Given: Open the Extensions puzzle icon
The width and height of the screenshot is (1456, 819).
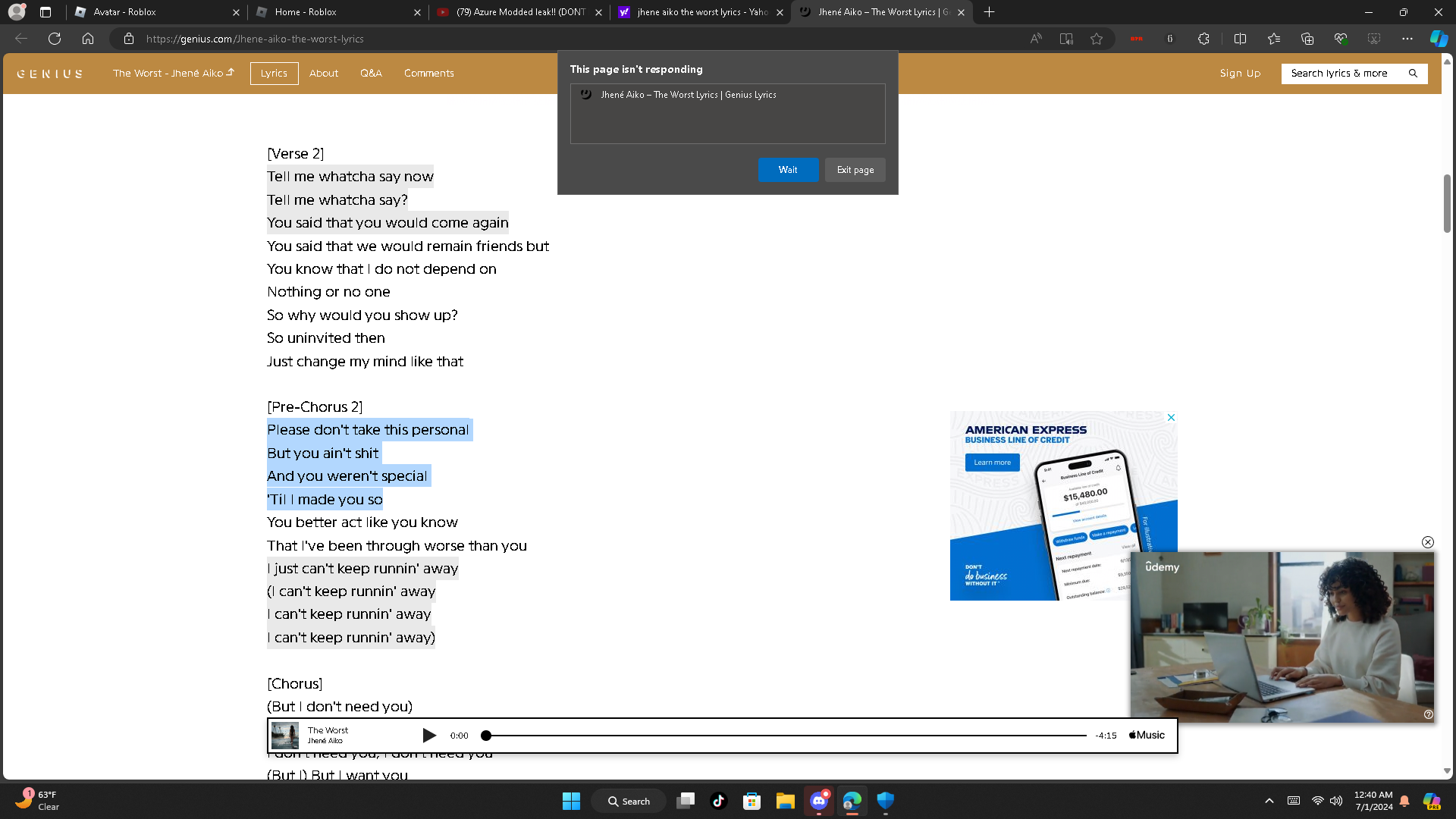Looking at the screenshot, I should (x=1203, y=39).
